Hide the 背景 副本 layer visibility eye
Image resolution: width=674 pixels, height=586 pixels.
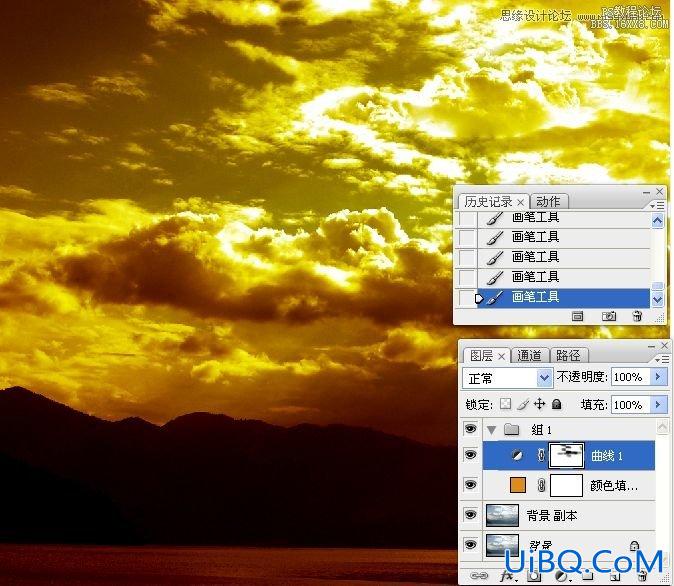click(471, 515)
